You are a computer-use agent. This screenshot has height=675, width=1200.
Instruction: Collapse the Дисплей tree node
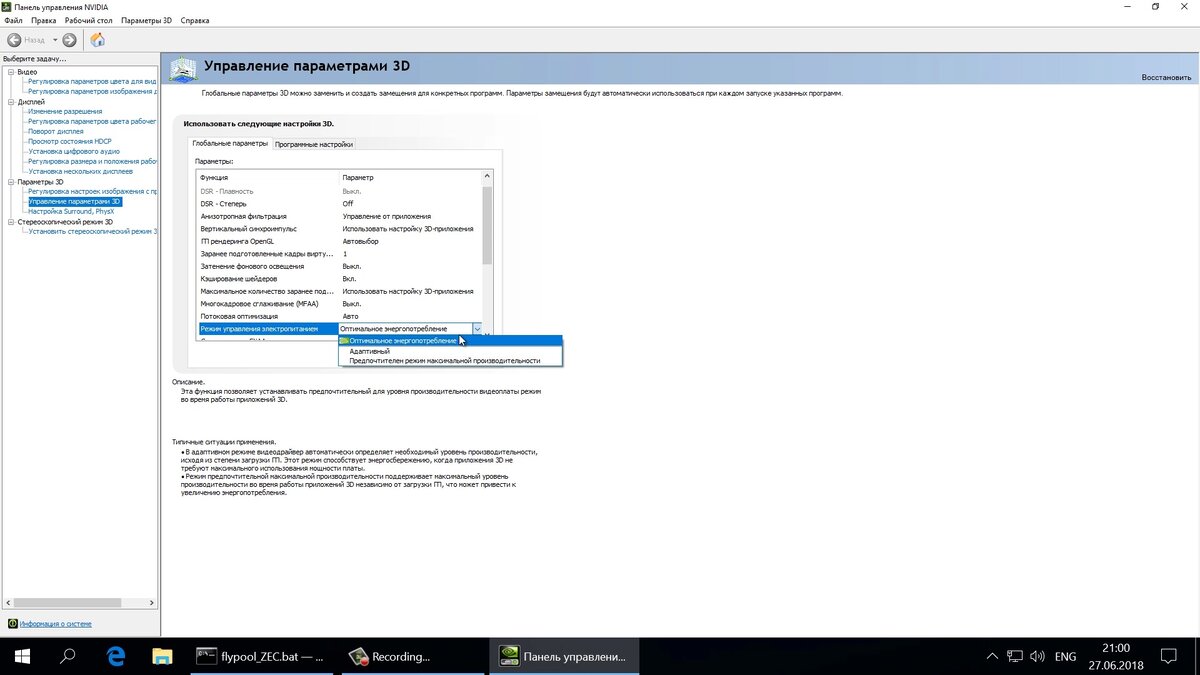point(11,102)
